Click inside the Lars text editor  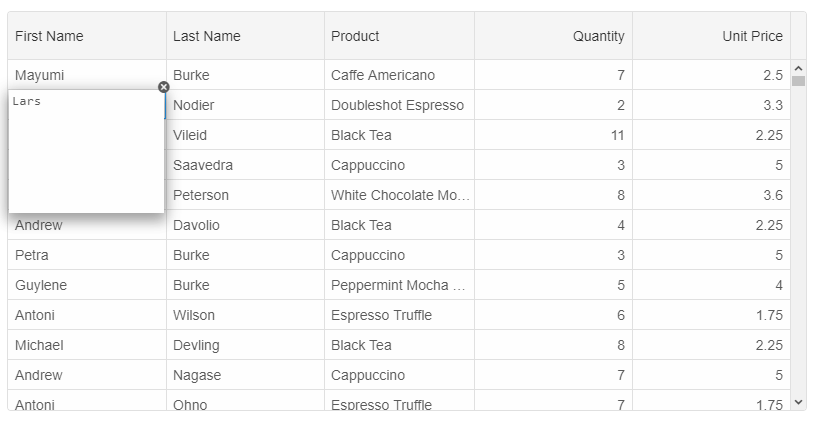tap(87, 151)
